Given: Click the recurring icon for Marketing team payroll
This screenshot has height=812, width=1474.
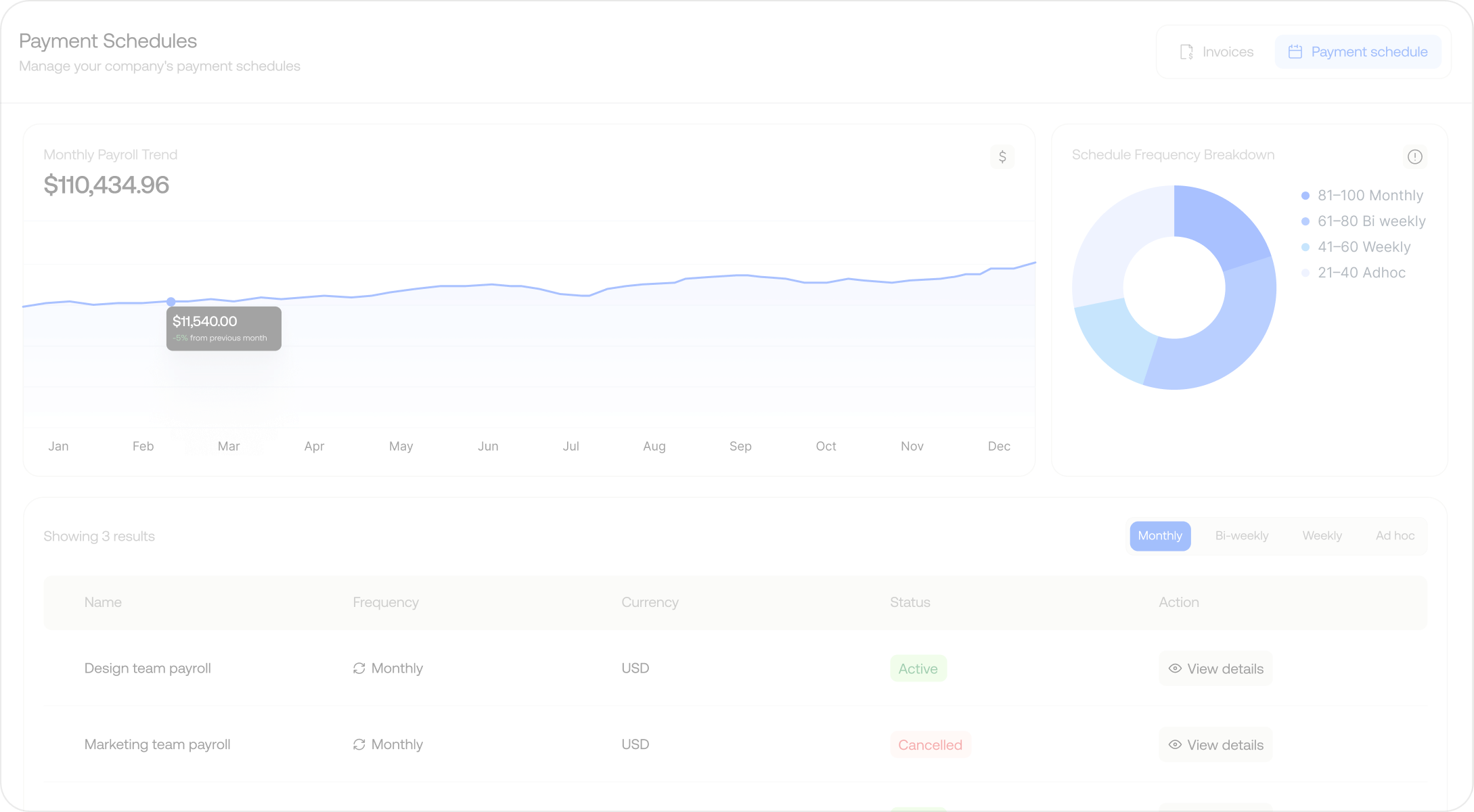Looking at the screenshot, I should [x=359, y=744].
